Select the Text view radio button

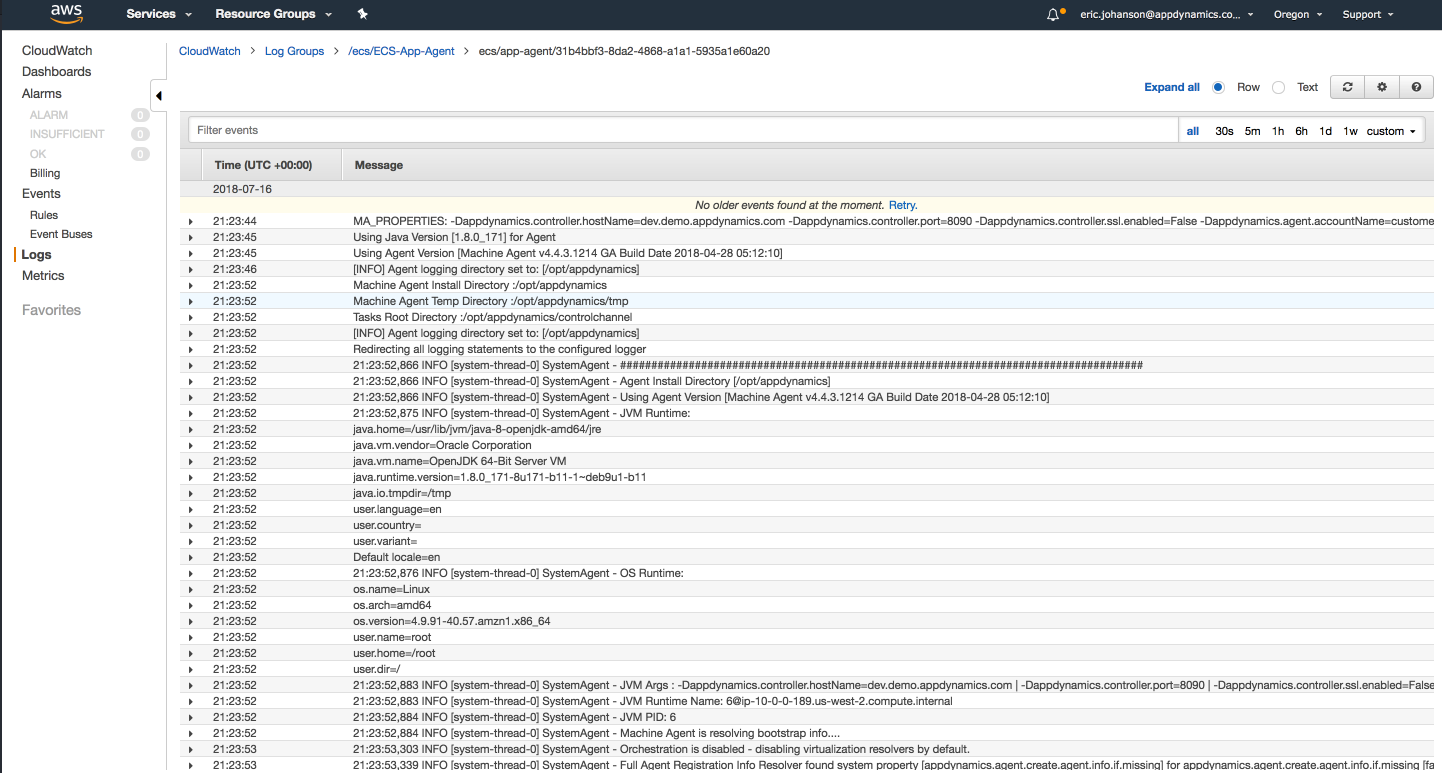point(1278,87)
